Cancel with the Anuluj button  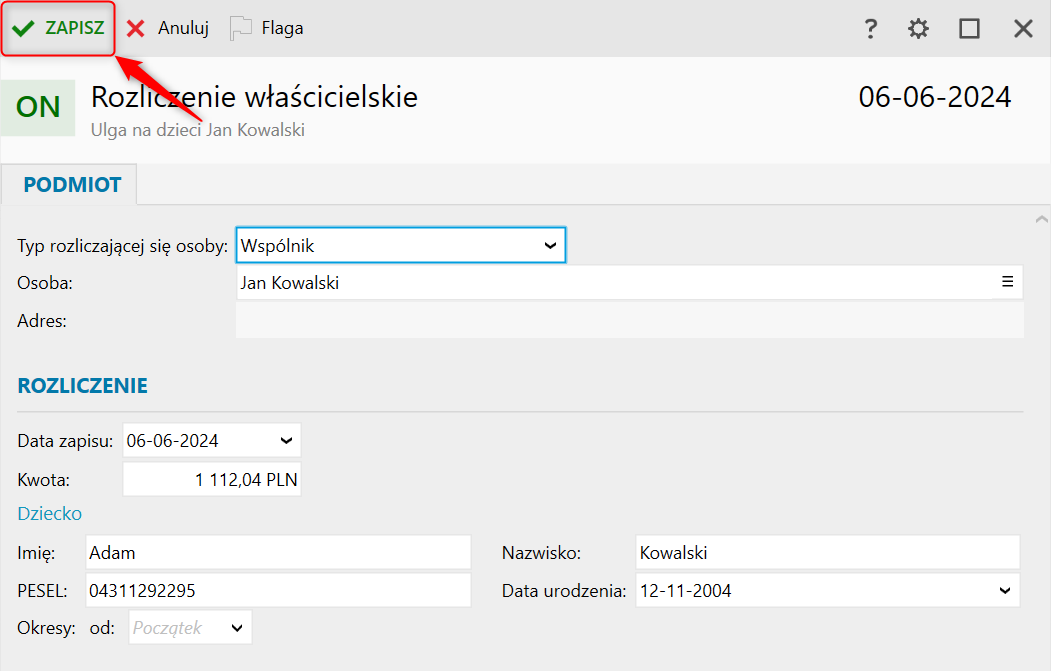[168, 28]
